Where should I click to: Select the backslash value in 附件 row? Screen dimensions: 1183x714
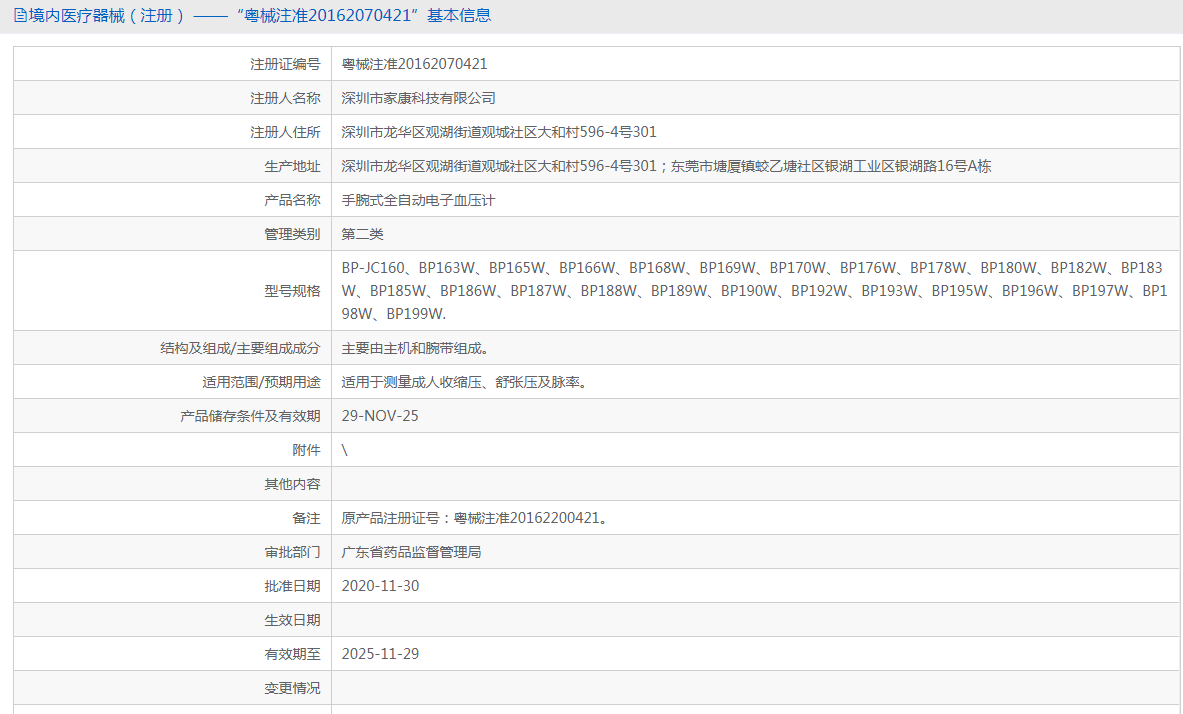point(344,450)
